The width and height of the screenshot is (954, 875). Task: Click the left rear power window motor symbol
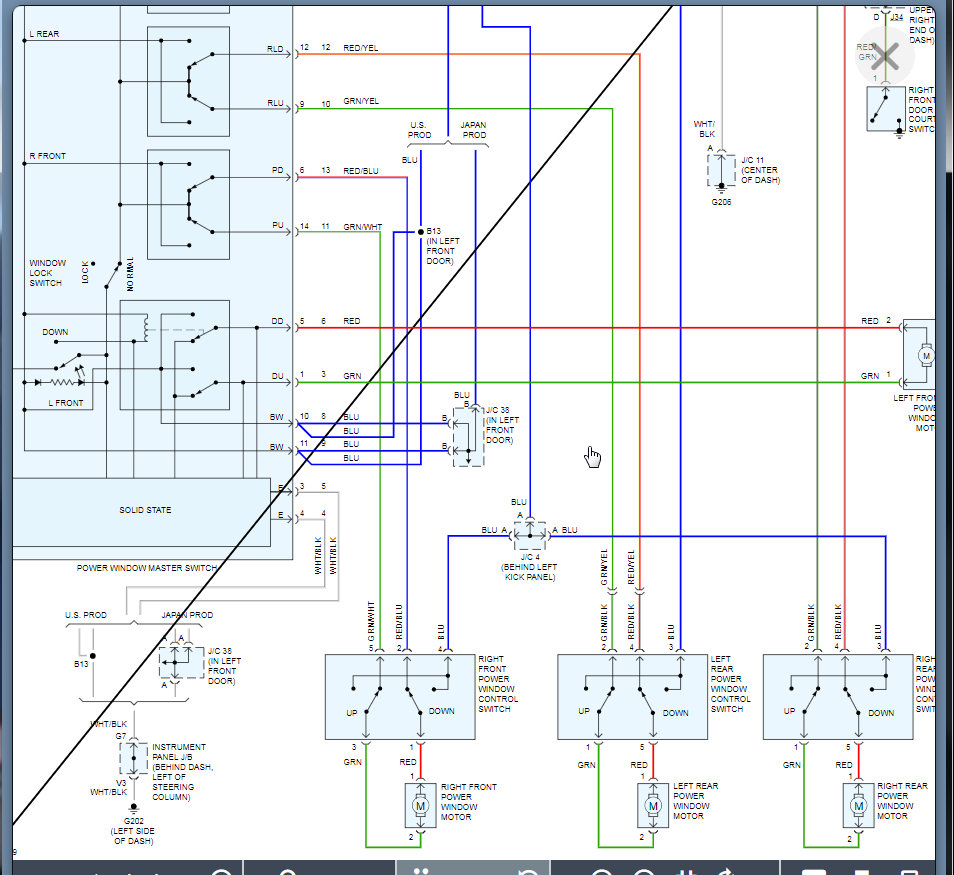(x=653, y=806)
